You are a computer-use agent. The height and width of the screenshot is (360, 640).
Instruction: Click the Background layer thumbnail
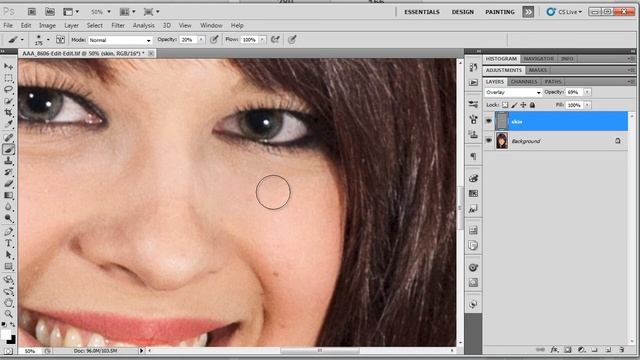(502, 141)
